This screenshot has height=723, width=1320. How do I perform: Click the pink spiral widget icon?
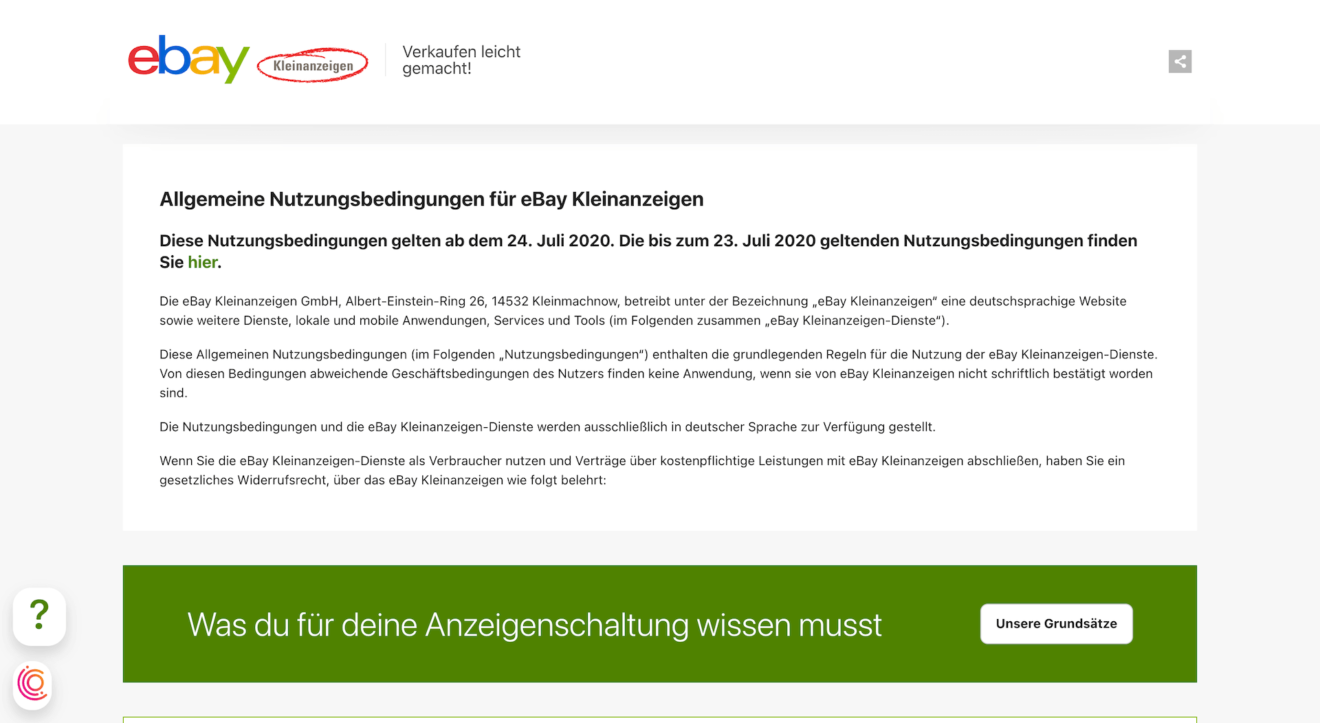[x=32, y=684]
